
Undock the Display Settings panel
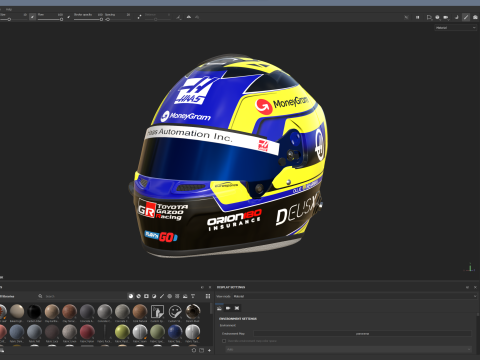(x=467, y=287)
